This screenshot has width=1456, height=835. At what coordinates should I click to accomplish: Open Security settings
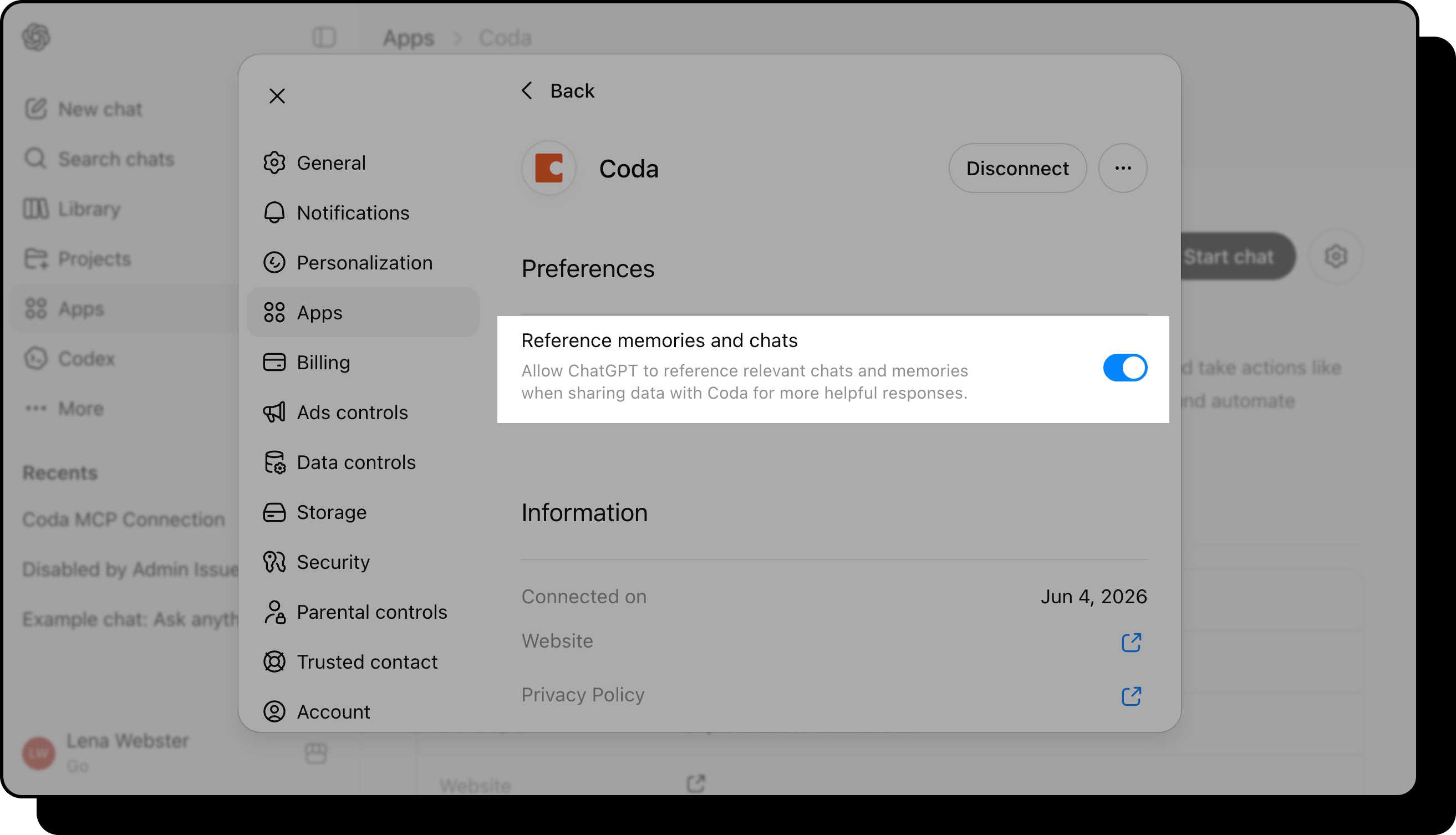pos(363,562)
